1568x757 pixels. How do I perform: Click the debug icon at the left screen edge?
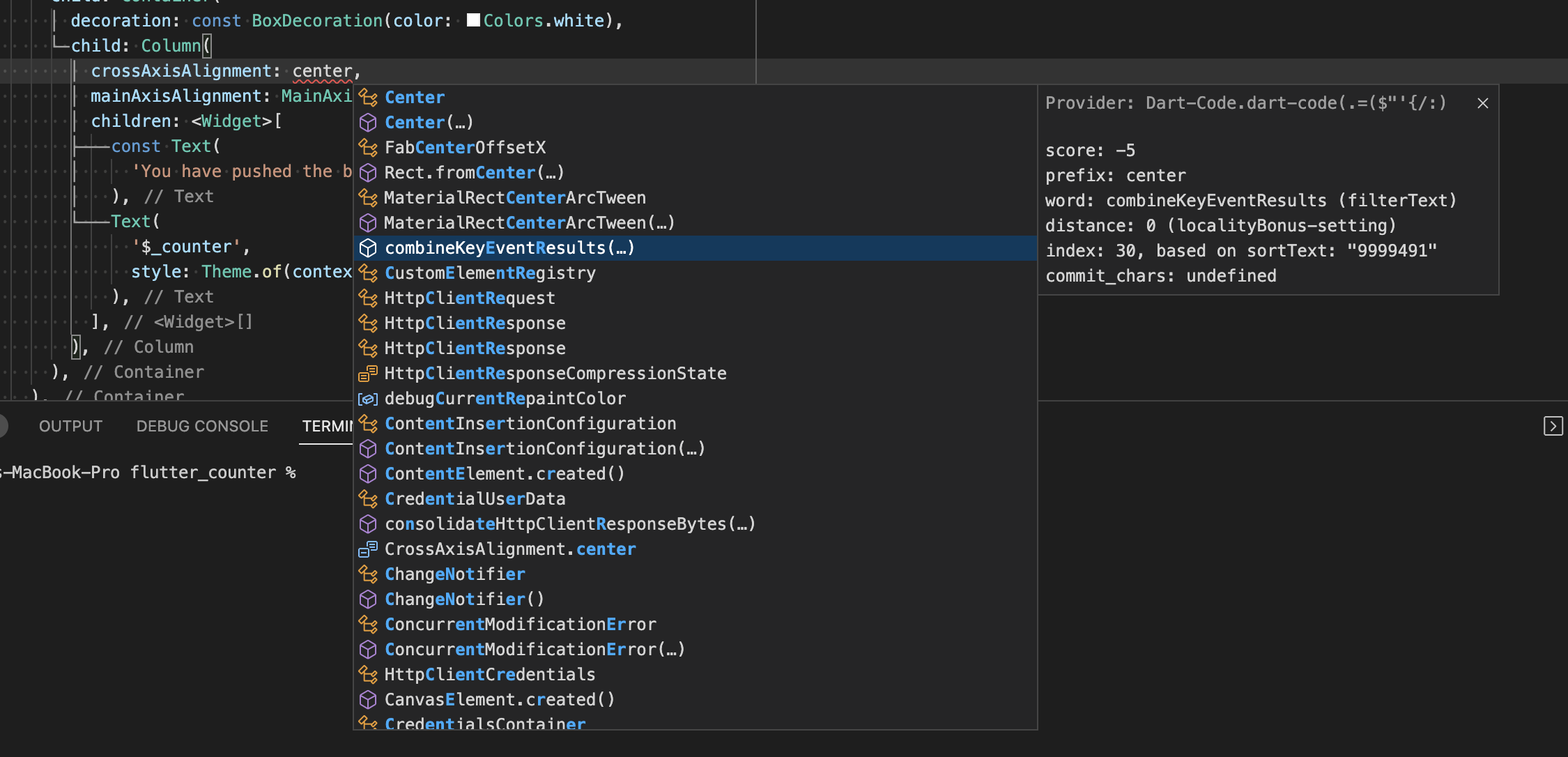tap(1, 426)
